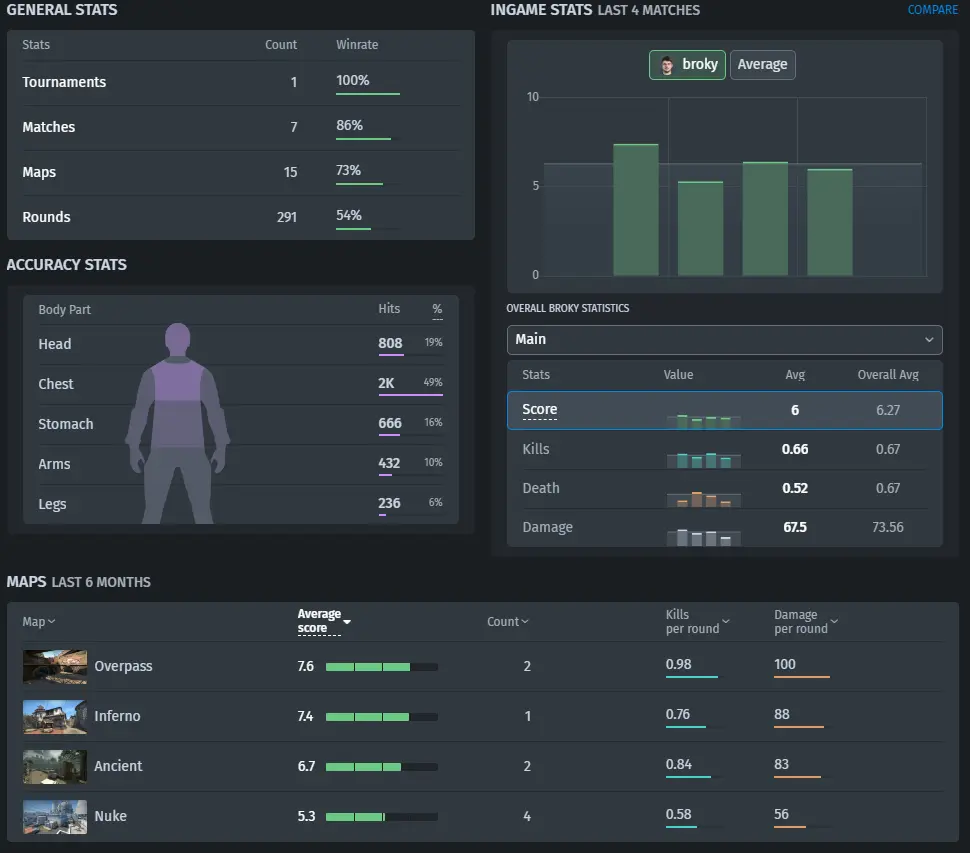Toggle the Average chart series button
This screenshot has height=853, width=970.
[762, 64]
